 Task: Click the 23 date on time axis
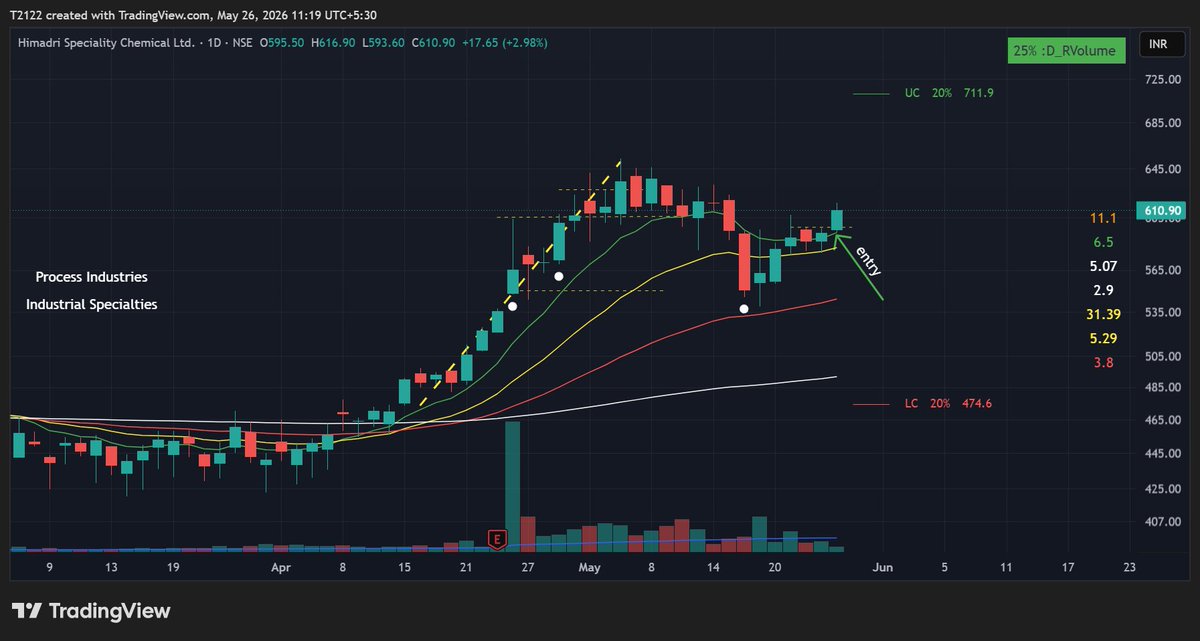tap(1129, 567)
